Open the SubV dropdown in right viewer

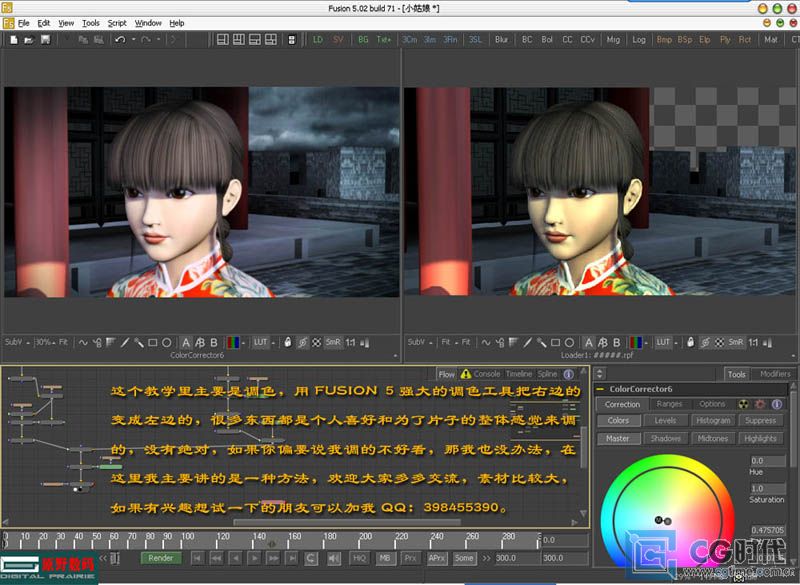pos(431,342)
